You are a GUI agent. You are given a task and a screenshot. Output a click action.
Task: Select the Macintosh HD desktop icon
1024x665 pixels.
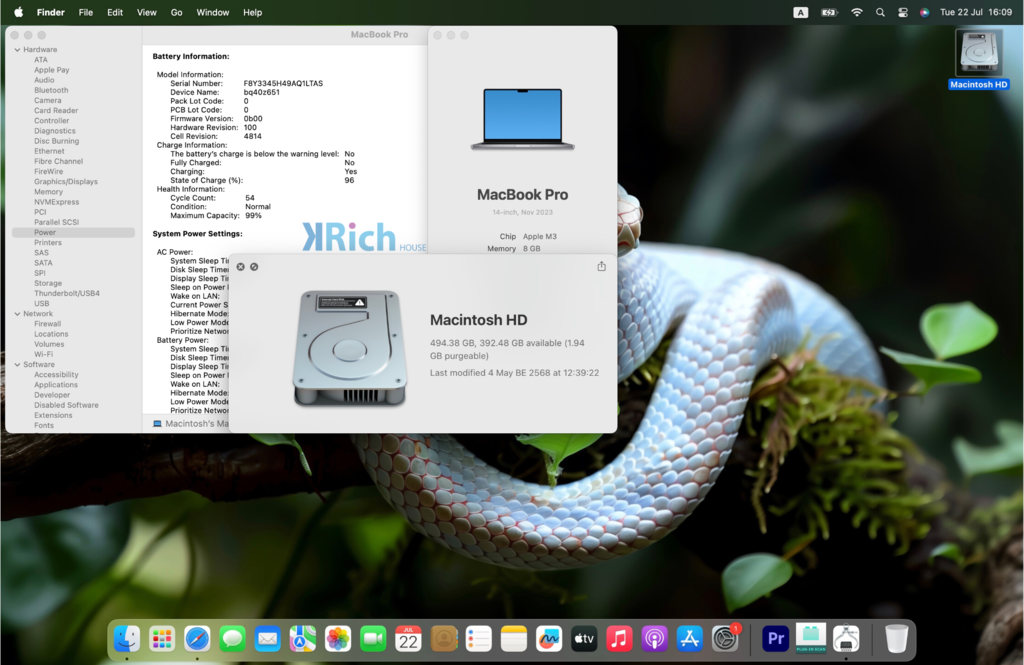pyautogui.click(x=978, y=59)
